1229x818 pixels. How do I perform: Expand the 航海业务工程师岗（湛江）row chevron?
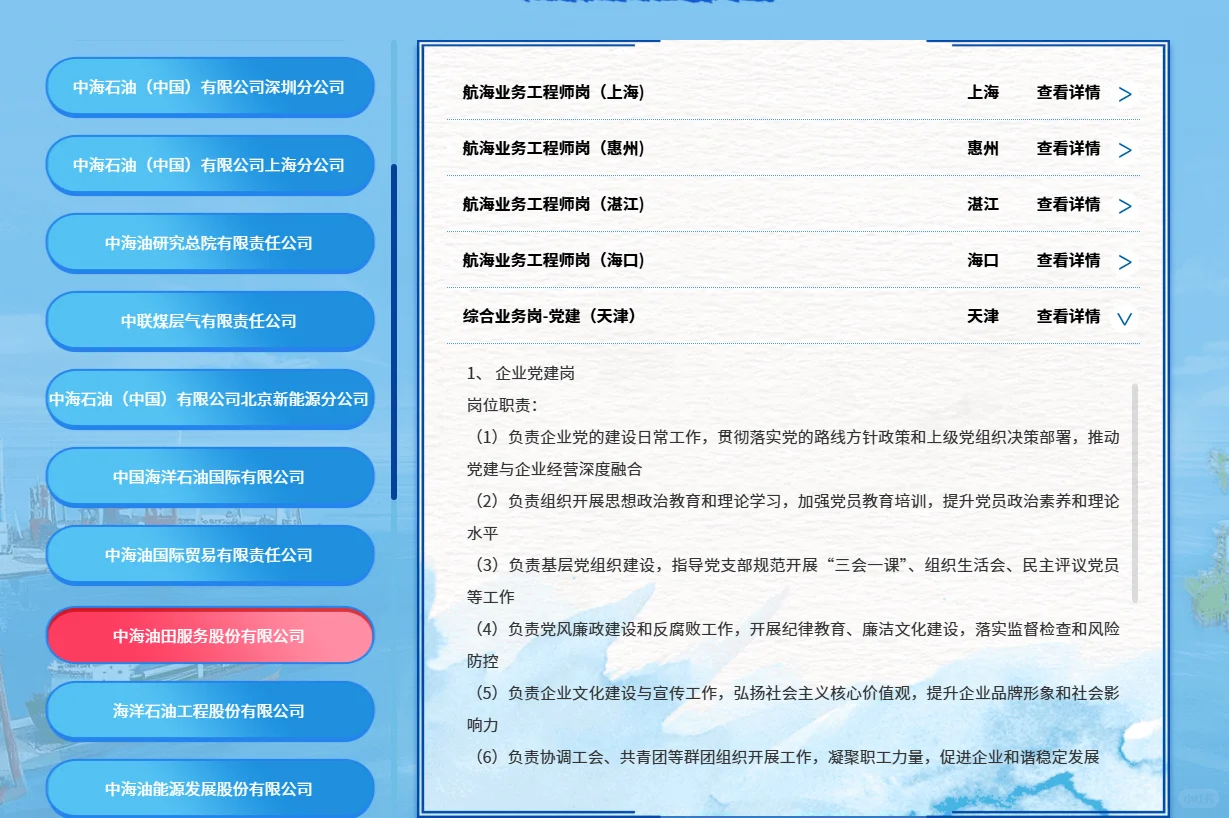[1125, 206]
